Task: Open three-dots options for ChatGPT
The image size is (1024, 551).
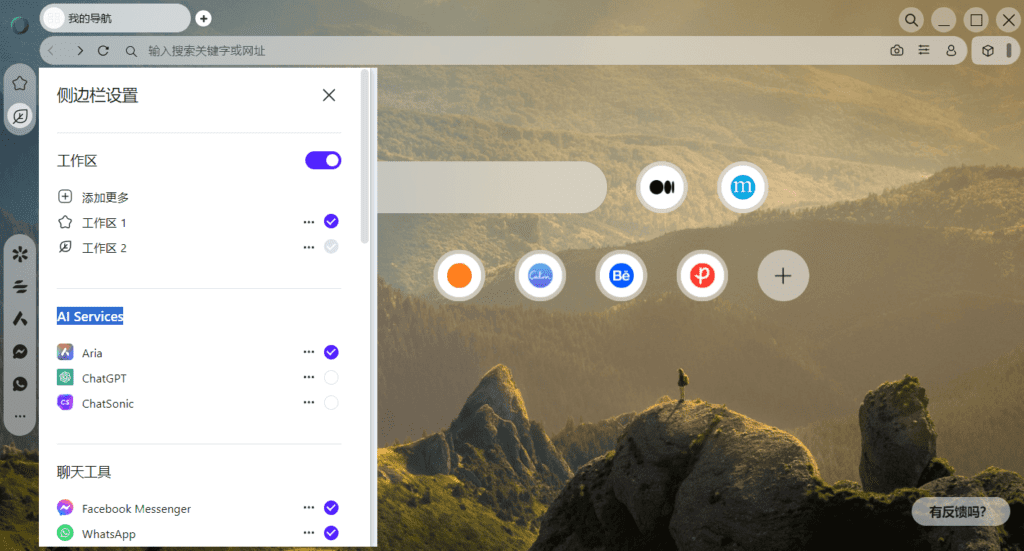Action: tap(309, 377)
